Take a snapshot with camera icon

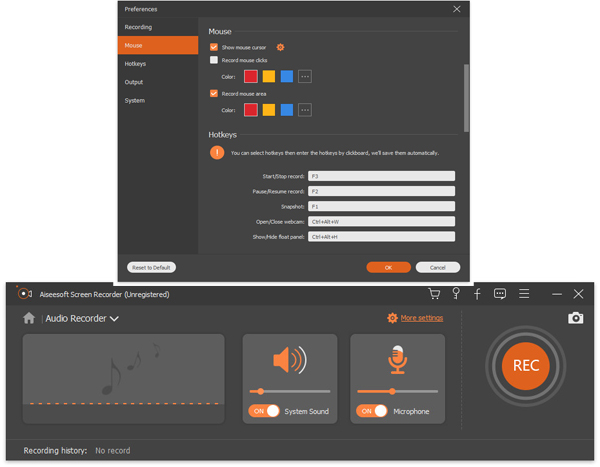[576, 318]
